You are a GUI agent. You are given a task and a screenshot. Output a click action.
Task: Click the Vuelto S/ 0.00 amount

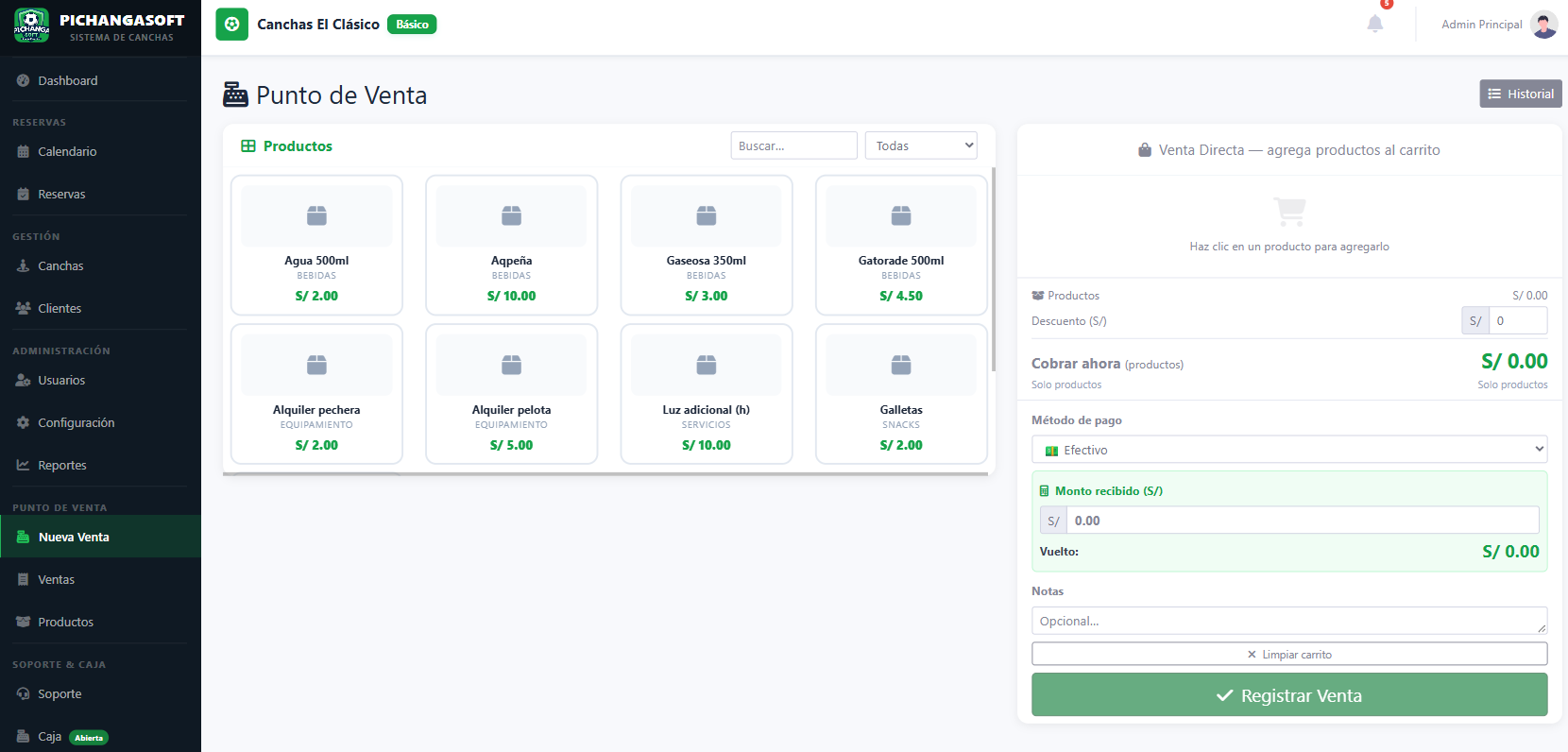click(1510, 552)
